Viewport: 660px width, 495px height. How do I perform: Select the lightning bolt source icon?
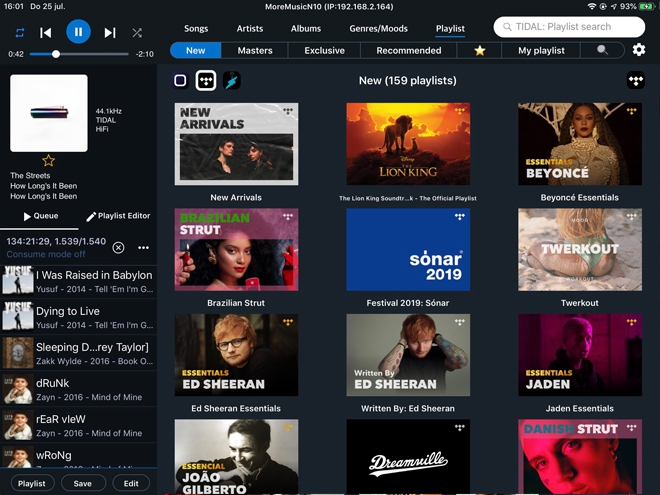[x=232, y=80]
